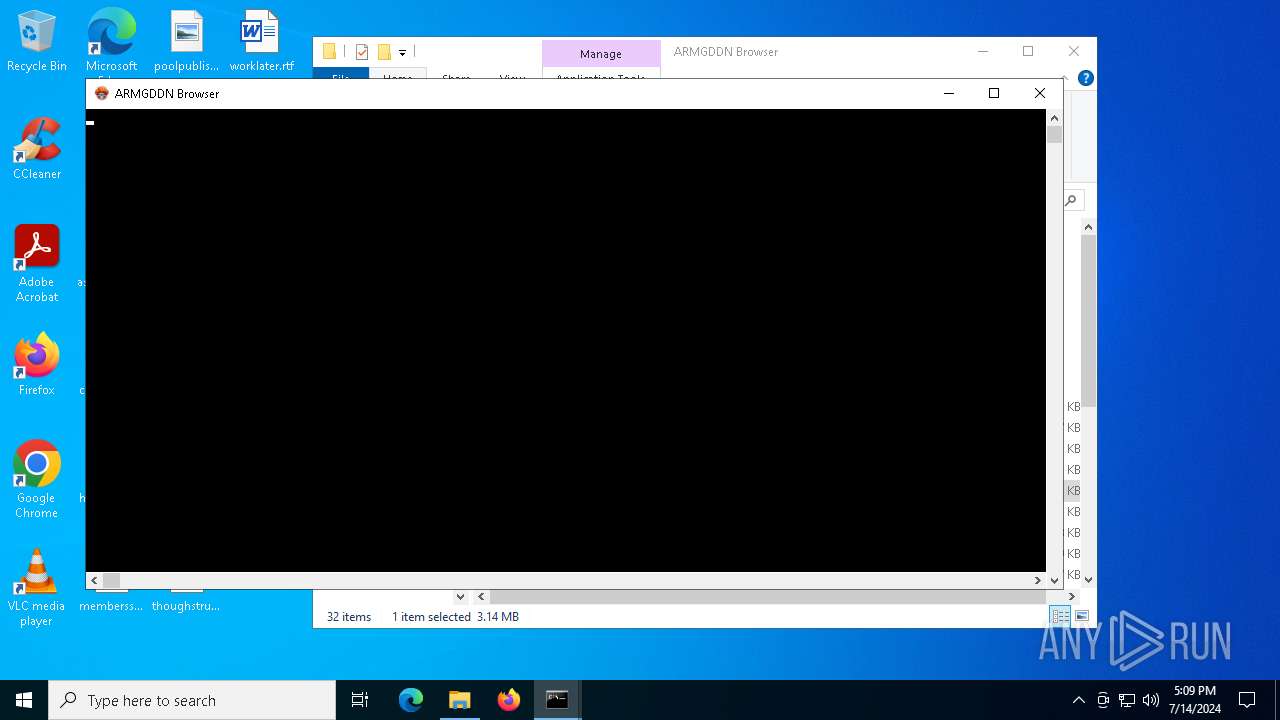Click the network status tray icon
The height and width of the screenshot is (720, 1280).
1127,700
